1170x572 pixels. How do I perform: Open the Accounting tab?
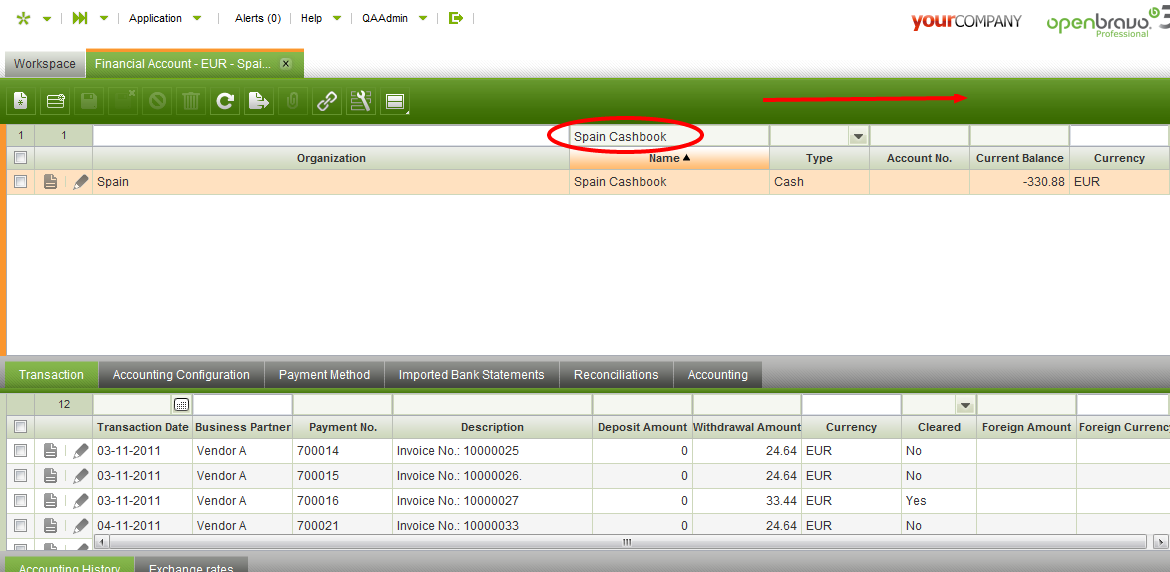click(x=718, y=375)
